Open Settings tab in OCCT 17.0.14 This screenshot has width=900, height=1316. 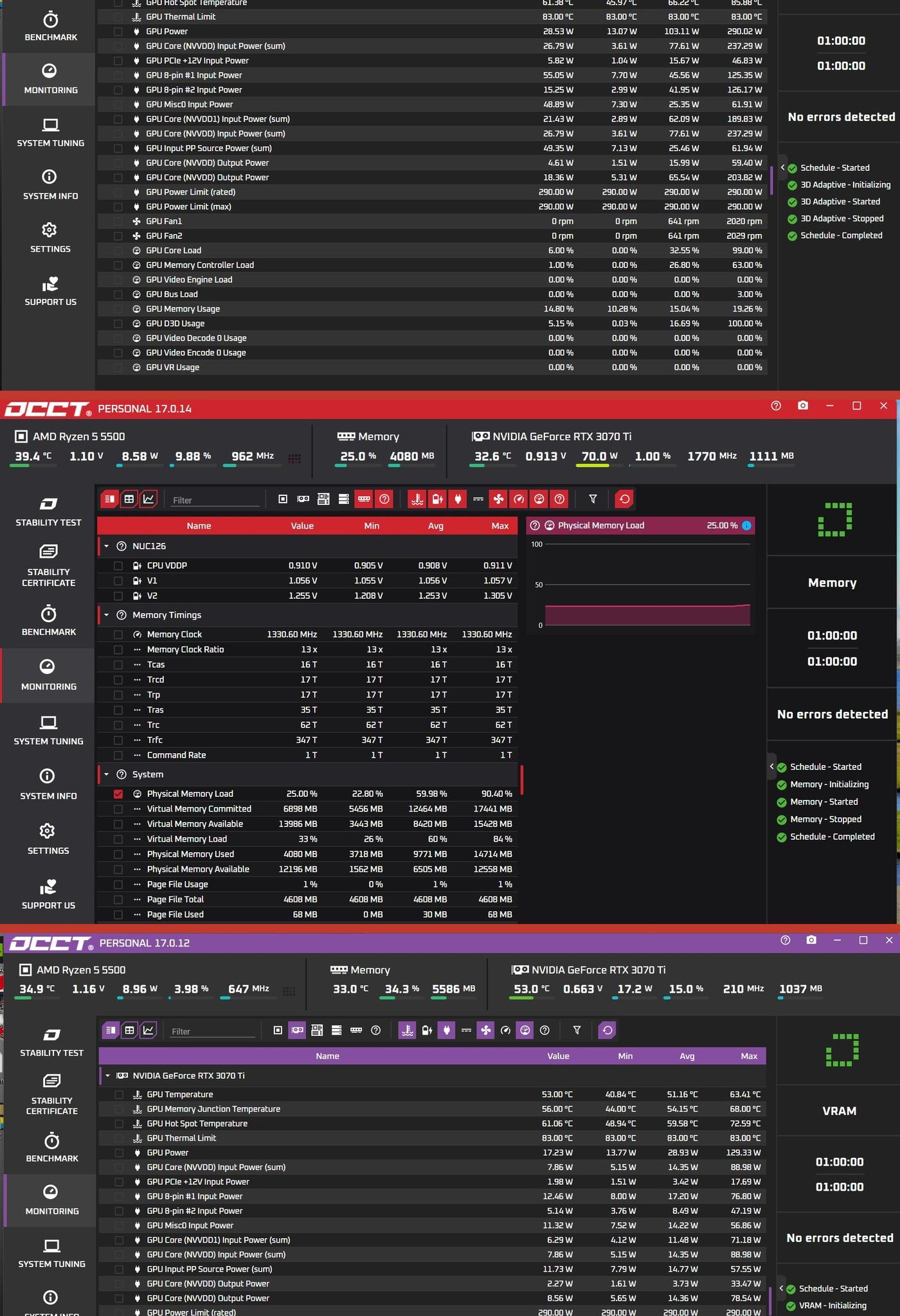49,839
